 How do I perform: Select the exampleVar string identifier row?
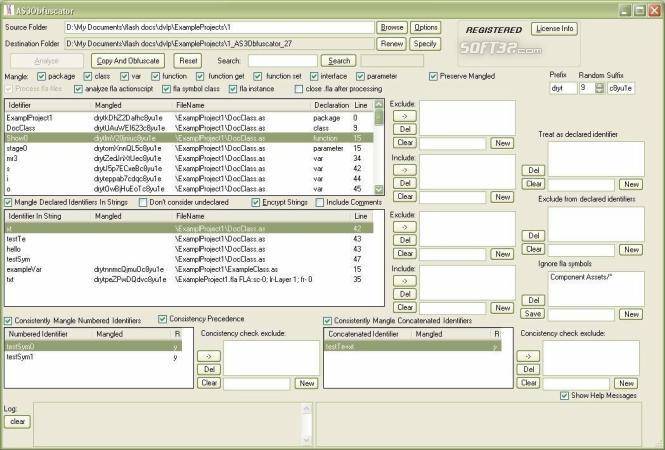click(x=190, y=270)
